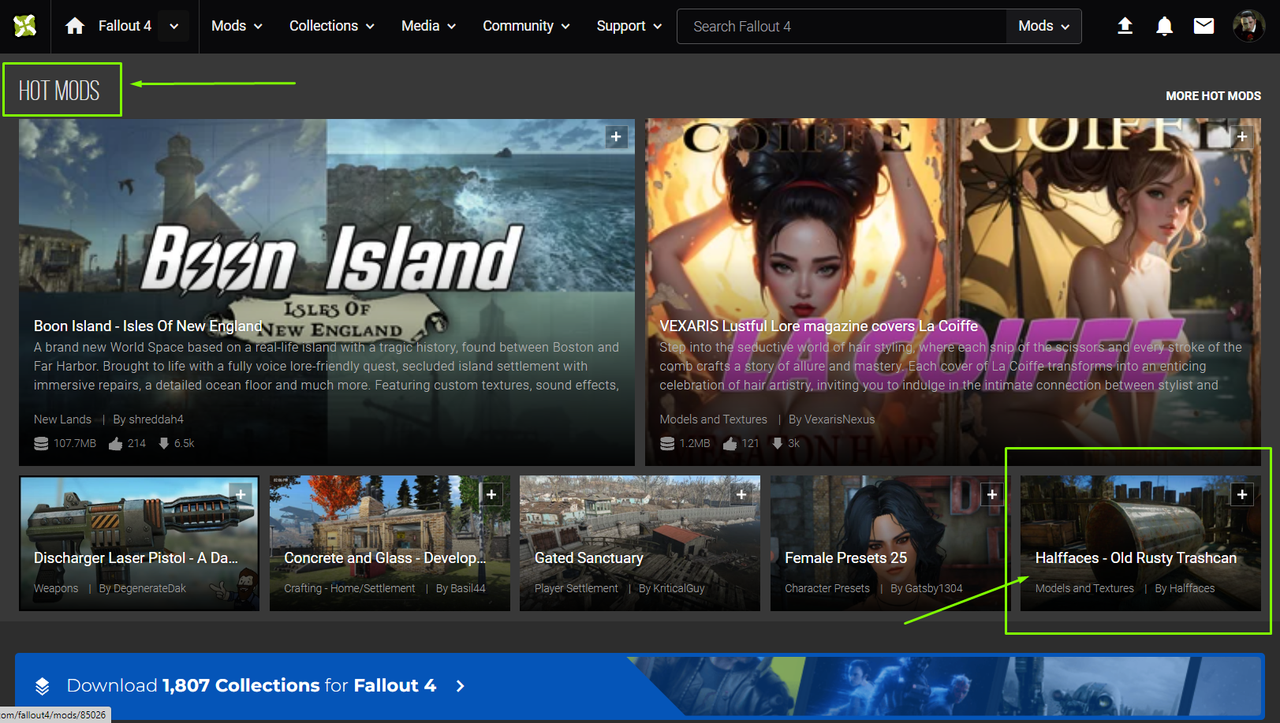Click plus icon on Gated Sanctuary tile
The image size is (1280, 723).
(741, 494)
